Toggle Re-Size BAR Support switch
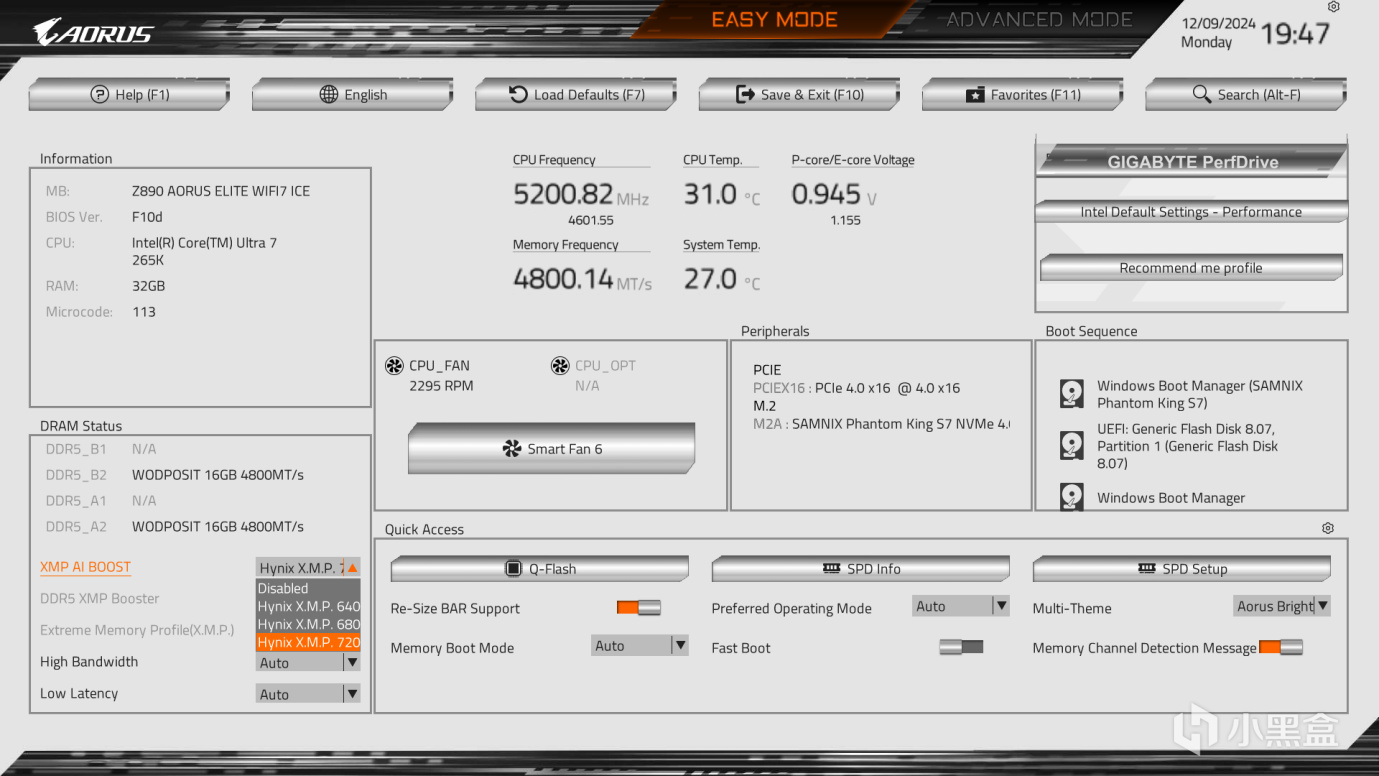Image resolution: width=1379 pixels, height=776 pixels. coord(639,607)
